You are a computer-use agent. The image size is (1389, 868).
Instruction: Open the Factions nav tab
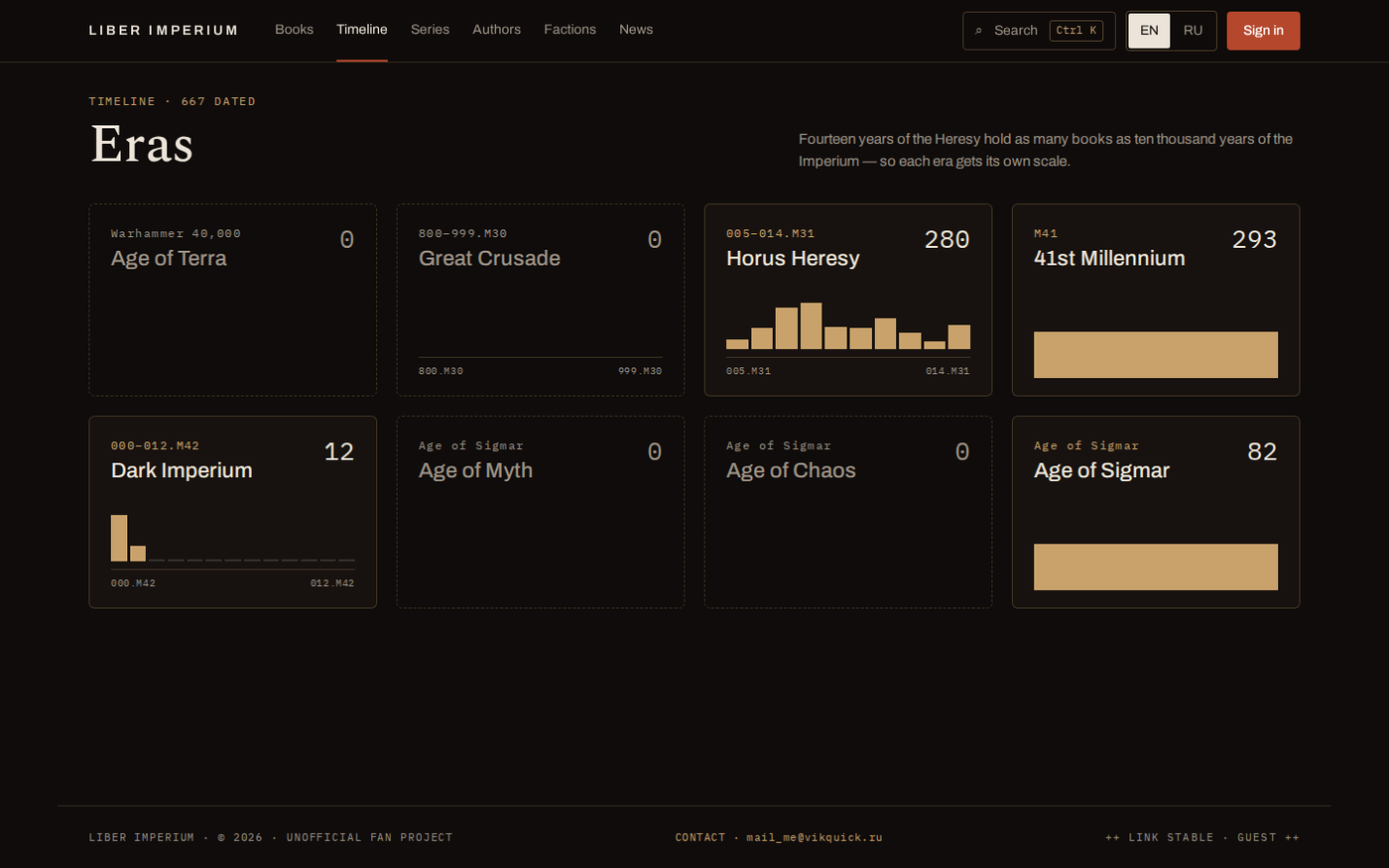coord(569,30)
